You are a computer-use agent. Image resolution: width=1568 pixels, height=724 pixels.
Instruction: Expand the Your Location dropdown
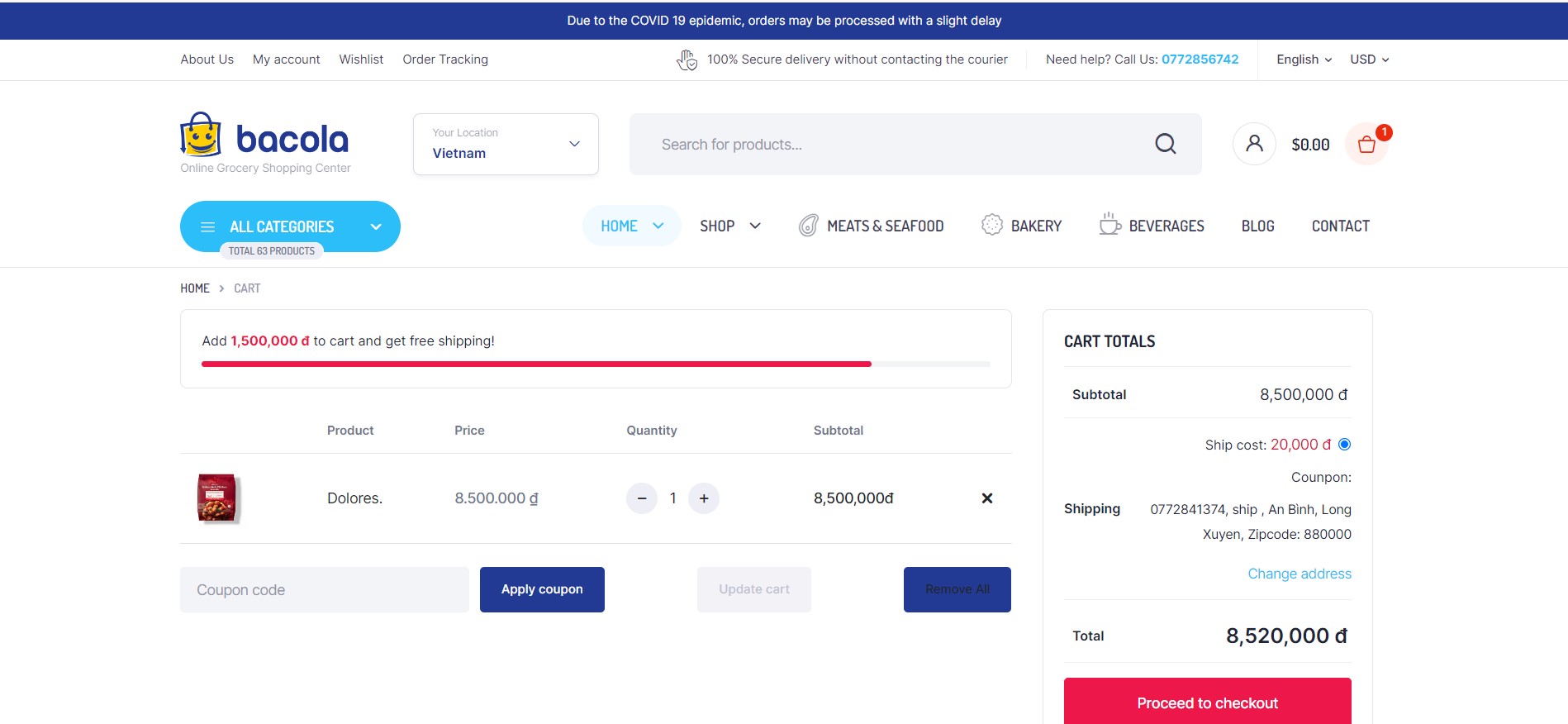pyautogui.click(x=506, y=144)
